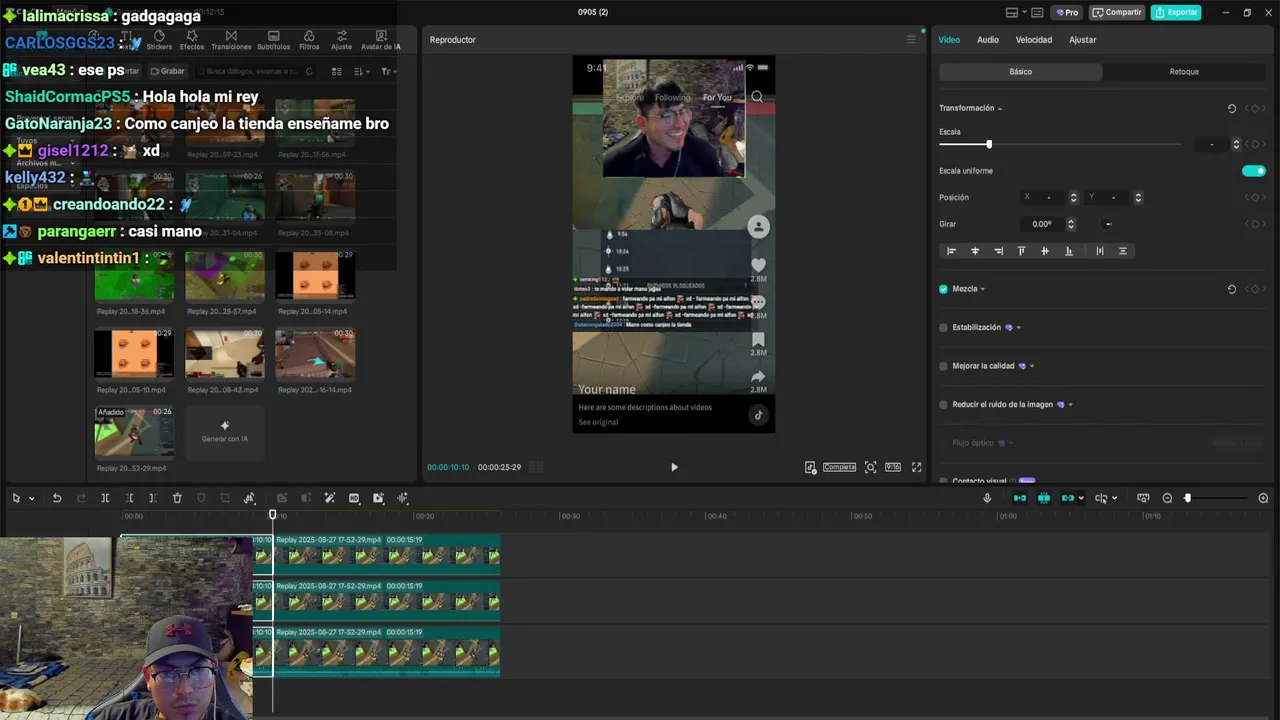The width and height of the screenshot is (1280, 720).
Task: Uncheck the Mezcla checkbox
Action: (x=943, y=289)
